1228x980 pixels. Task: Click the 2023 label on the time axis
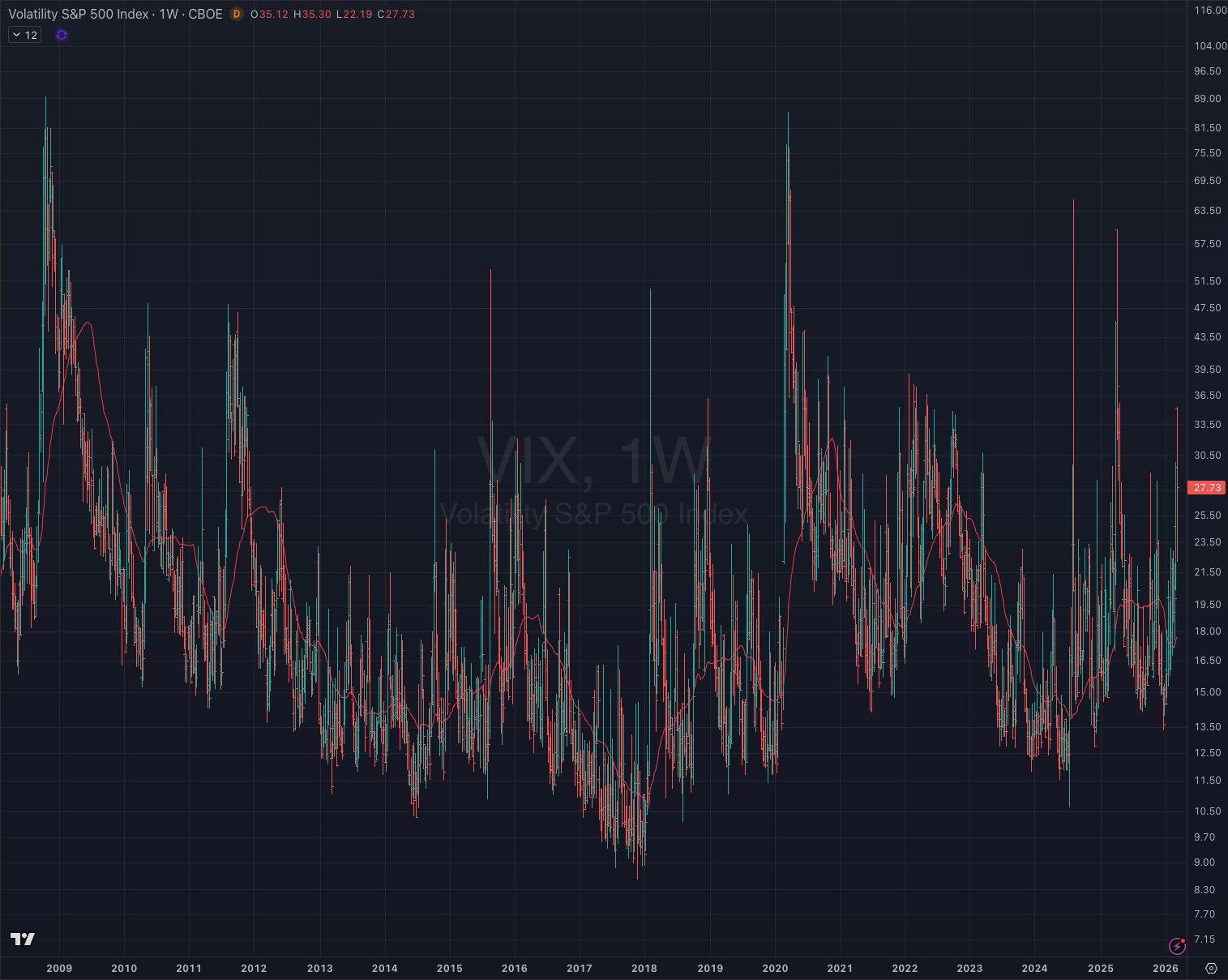pos(969,968)
